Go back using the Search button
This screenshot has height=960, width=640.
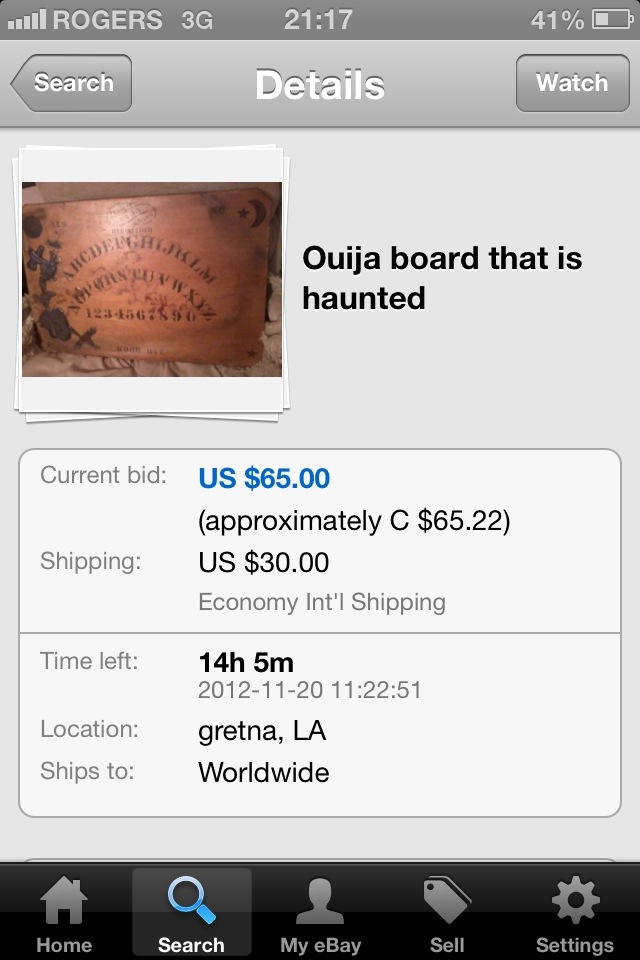72,83
